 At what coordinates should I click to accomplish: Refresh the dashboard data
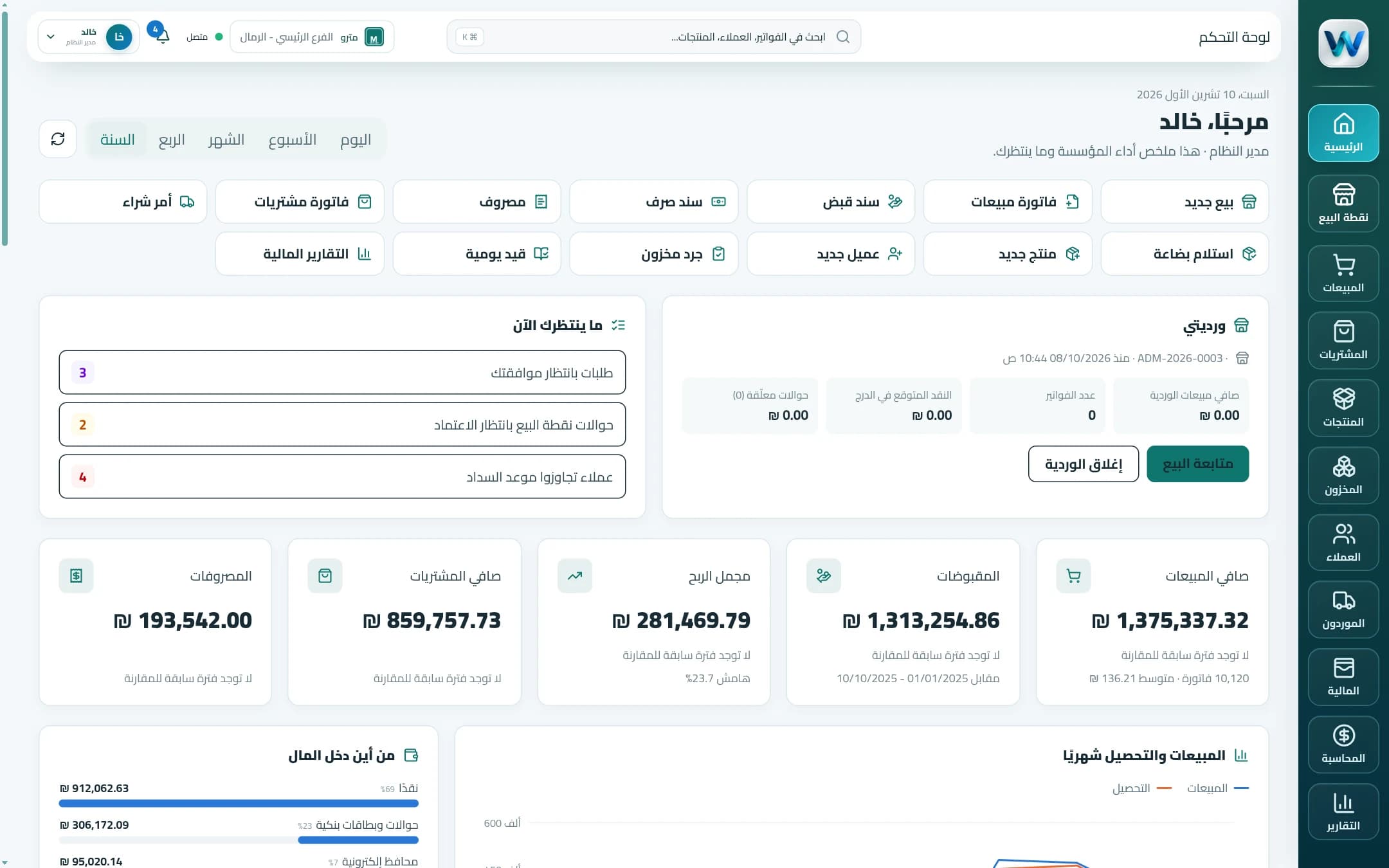coord(58,139)
